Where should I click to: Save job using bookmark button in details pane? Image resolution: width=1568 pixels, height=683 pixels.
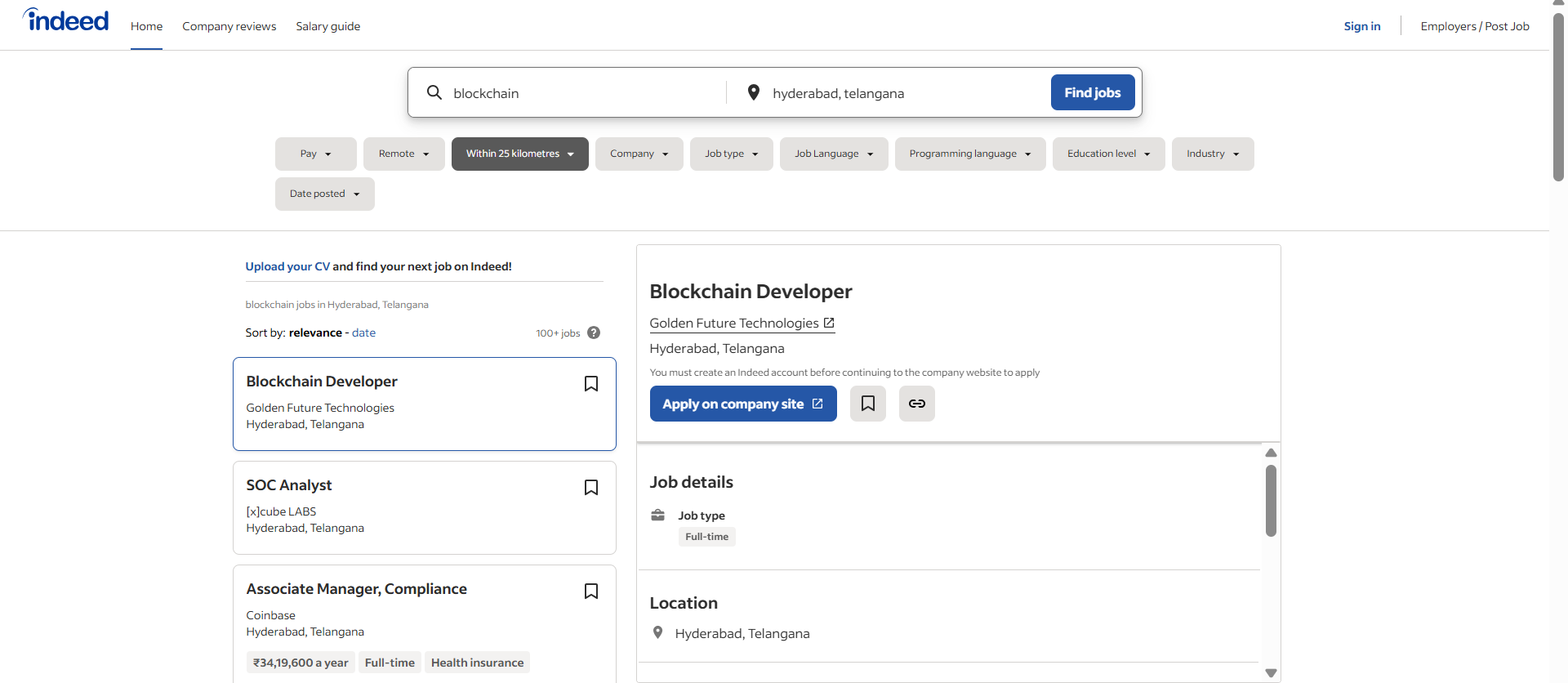click(867, 404)
